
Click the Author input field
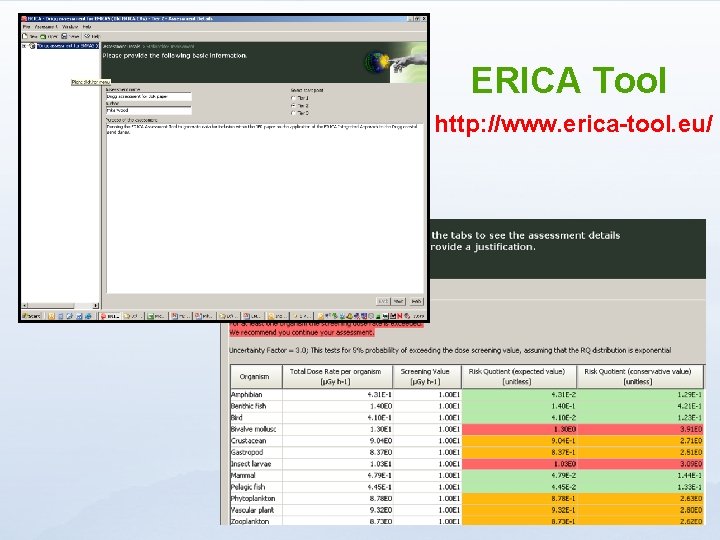point(149,110)
